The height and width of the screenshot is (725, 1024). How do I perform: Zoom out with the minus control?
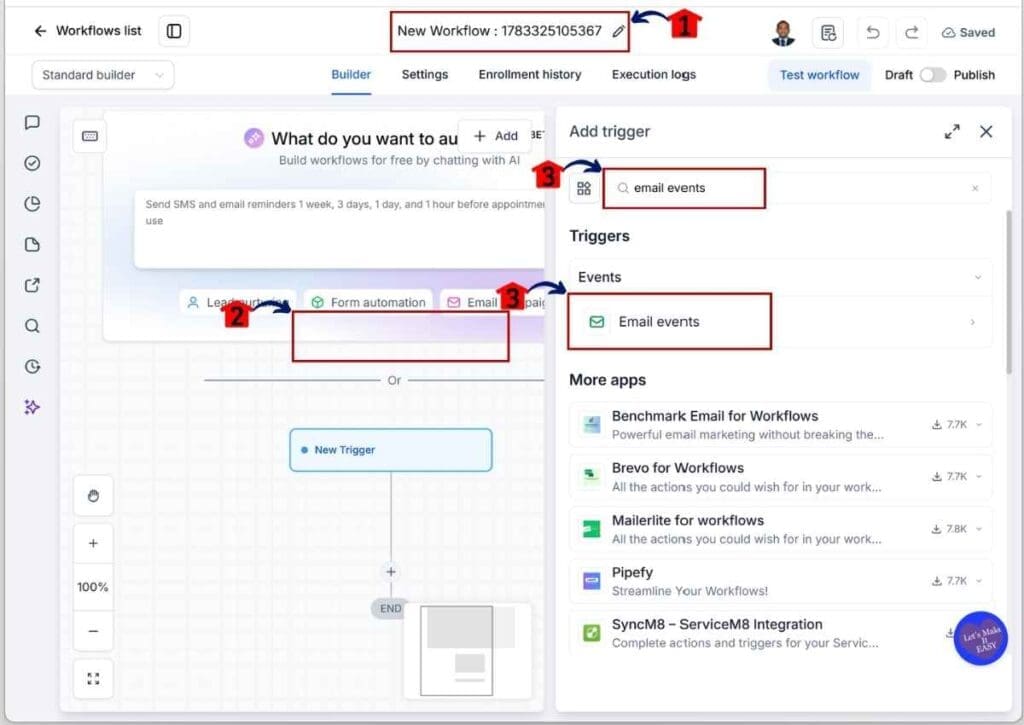[x=93, y=632]
